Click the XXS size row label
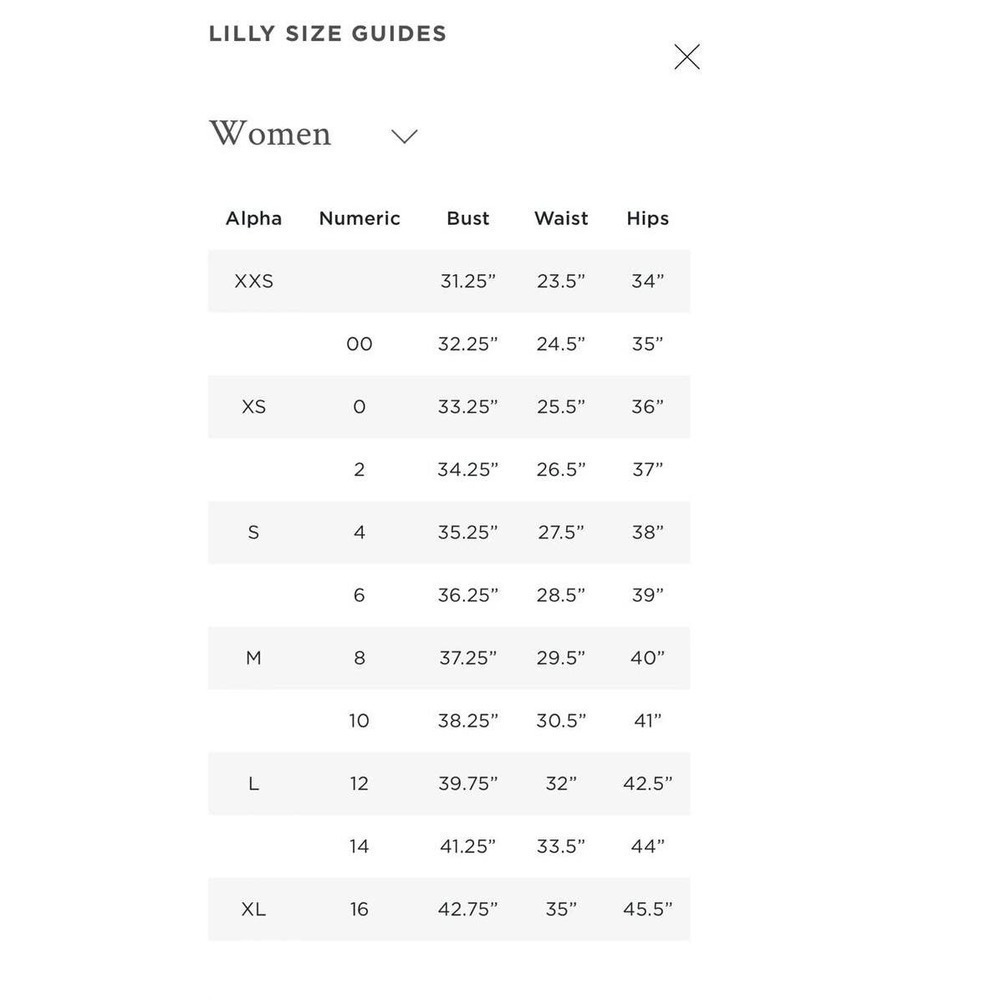 tap(253, 281)
